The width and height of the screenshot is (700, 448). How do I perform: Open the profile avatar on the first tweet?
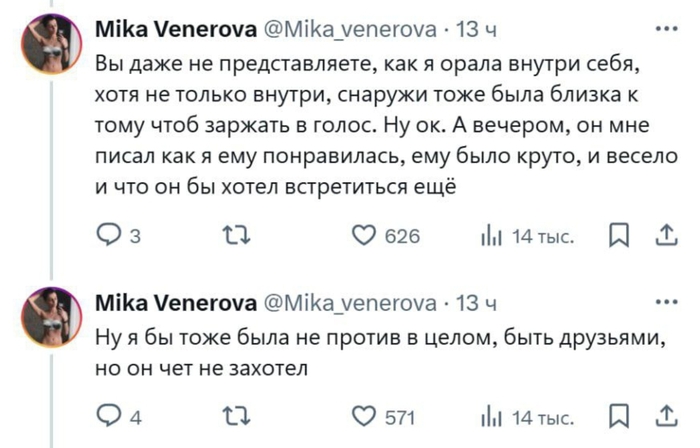point(53,45)
